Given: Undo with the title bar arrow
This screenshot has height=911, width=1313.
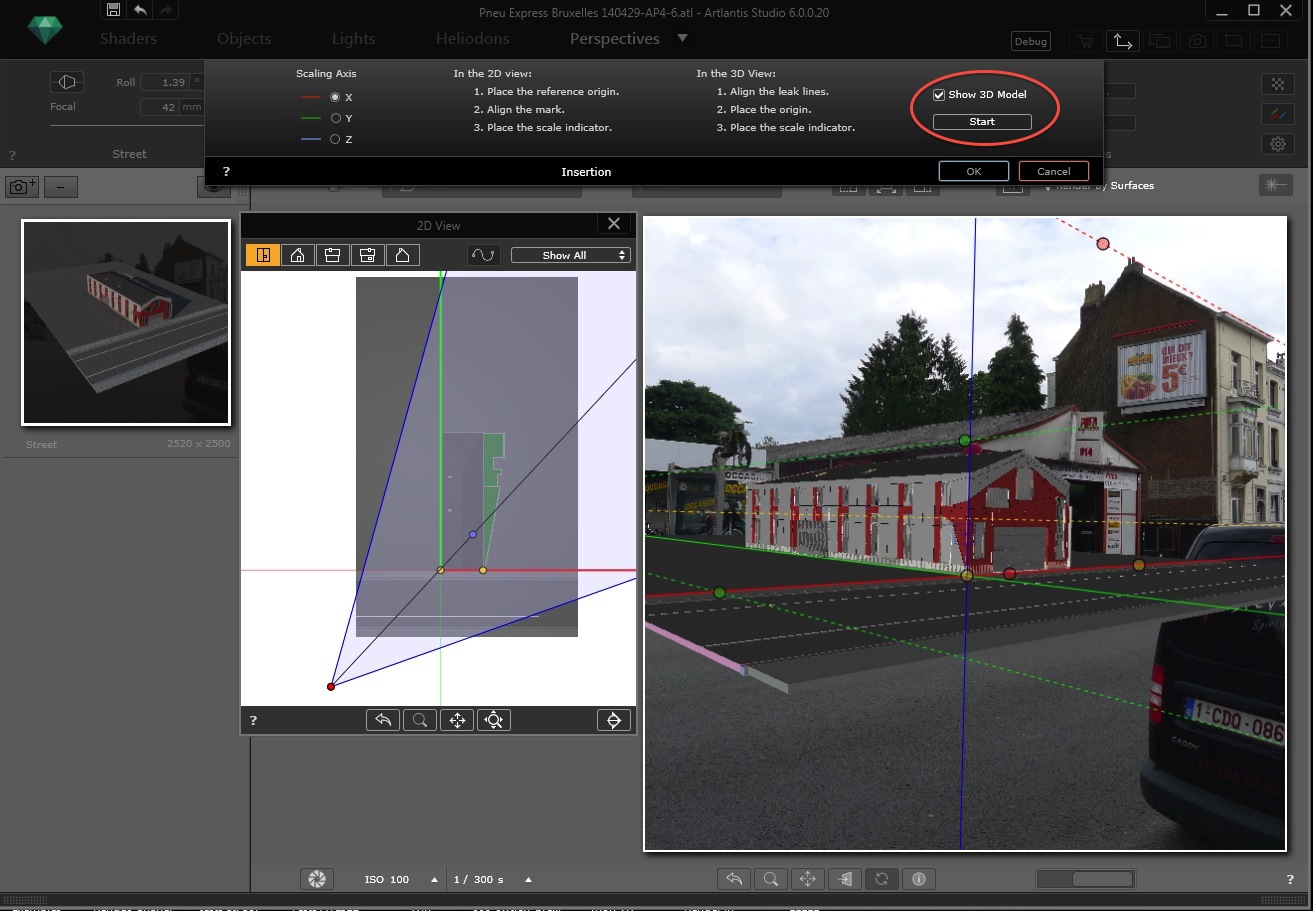Looking at the screenshot, I should coord(141,10).
